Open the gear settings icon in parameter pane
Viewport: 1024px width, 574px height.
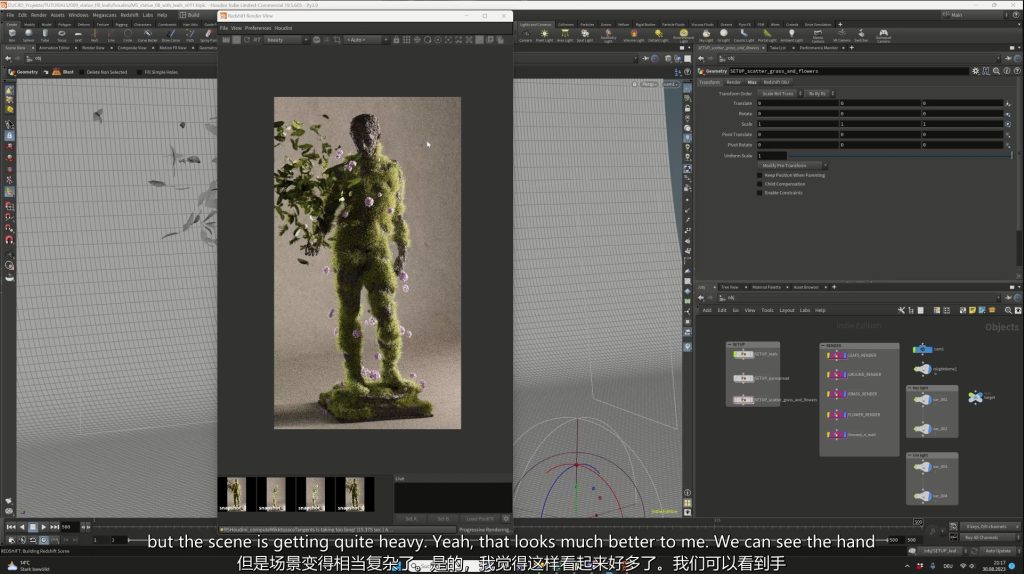point(975,71)
